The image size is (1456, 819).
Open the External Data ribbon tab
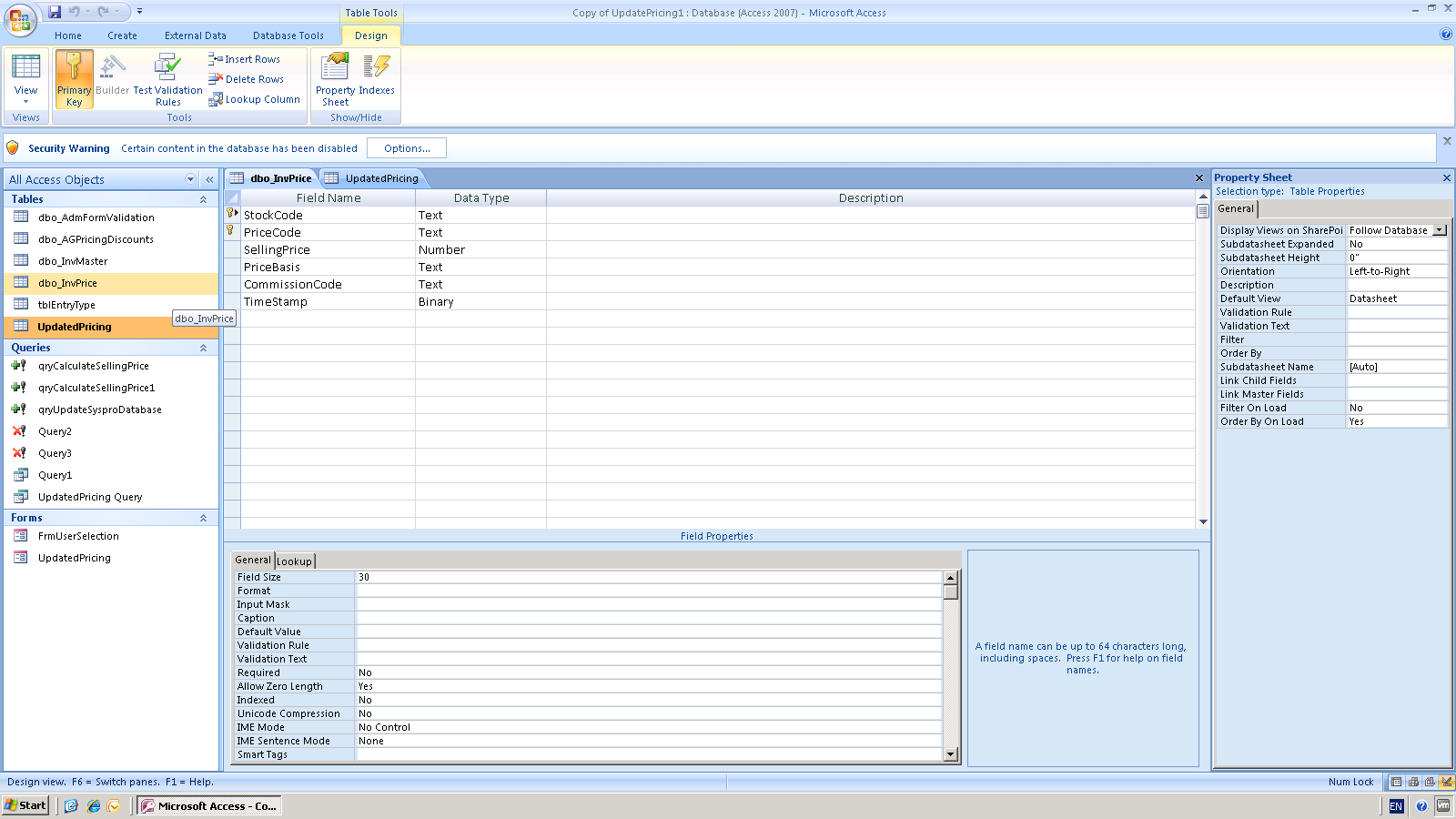pyautogui.click(x=196, y=35)
